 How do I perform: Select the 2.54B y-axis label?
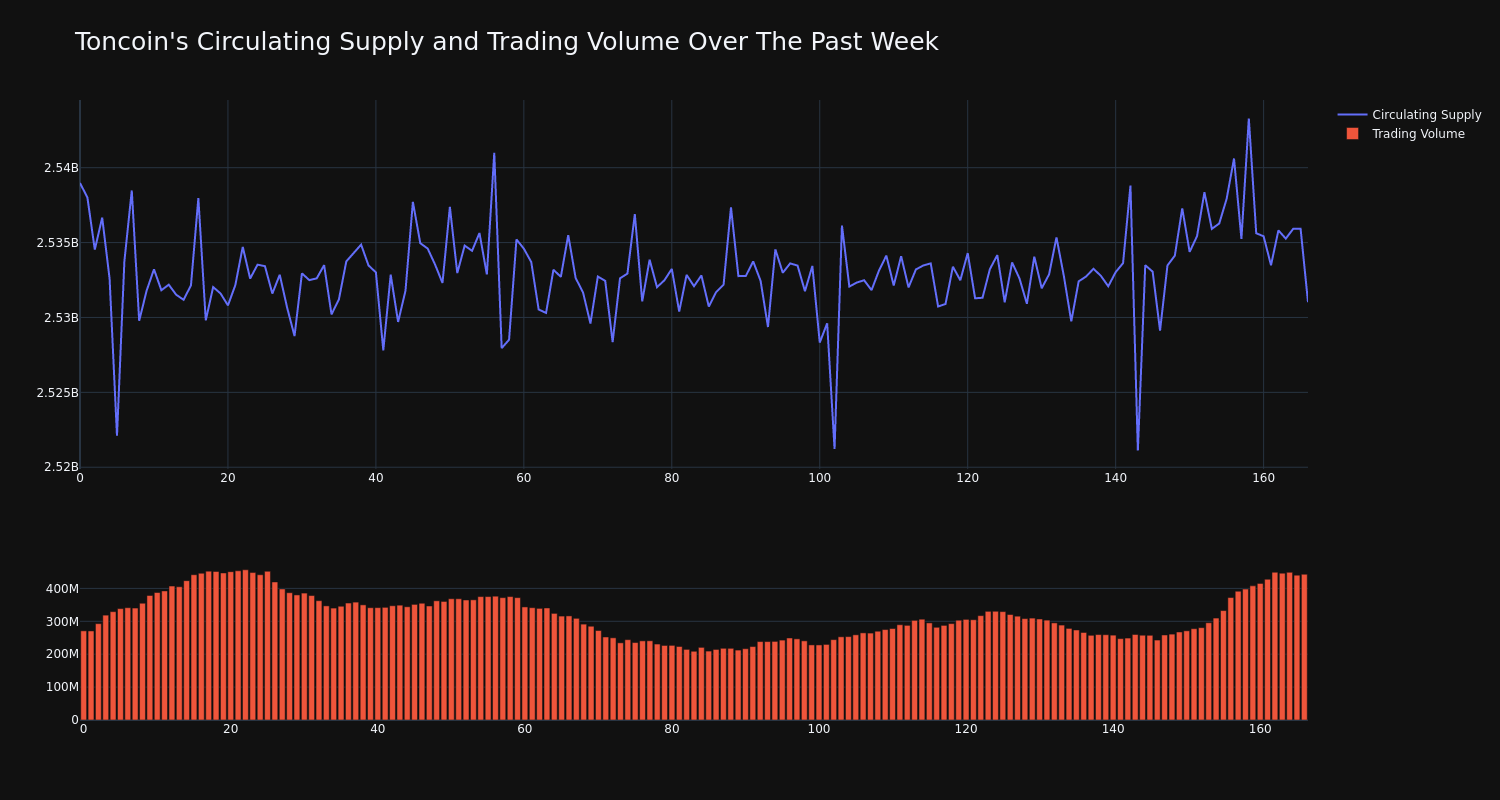tap(61, 168)
